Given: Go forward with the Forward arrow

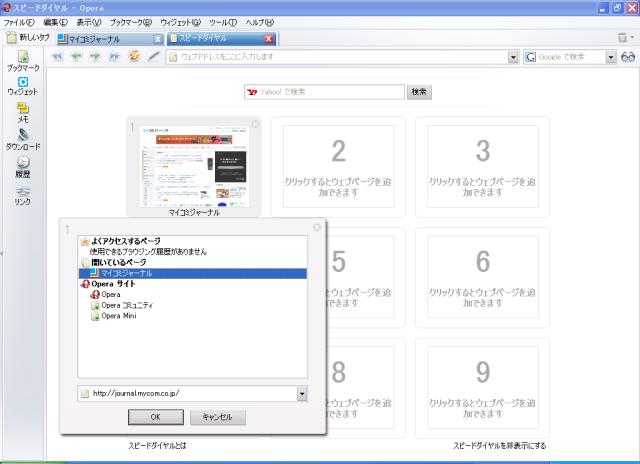Looking at the screenshot, I should pos(95,56).
